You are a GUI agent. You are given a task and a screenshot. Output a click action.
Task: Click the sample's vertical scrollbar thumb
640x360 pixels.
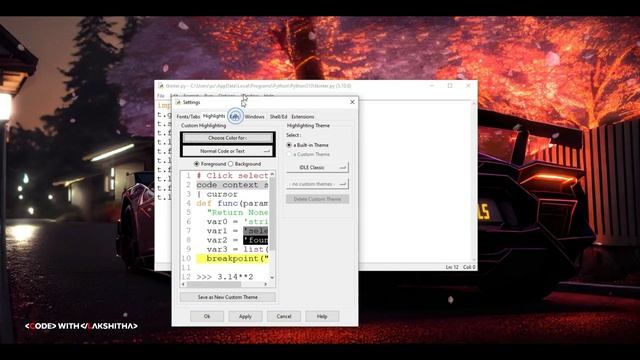click(272, 213)
